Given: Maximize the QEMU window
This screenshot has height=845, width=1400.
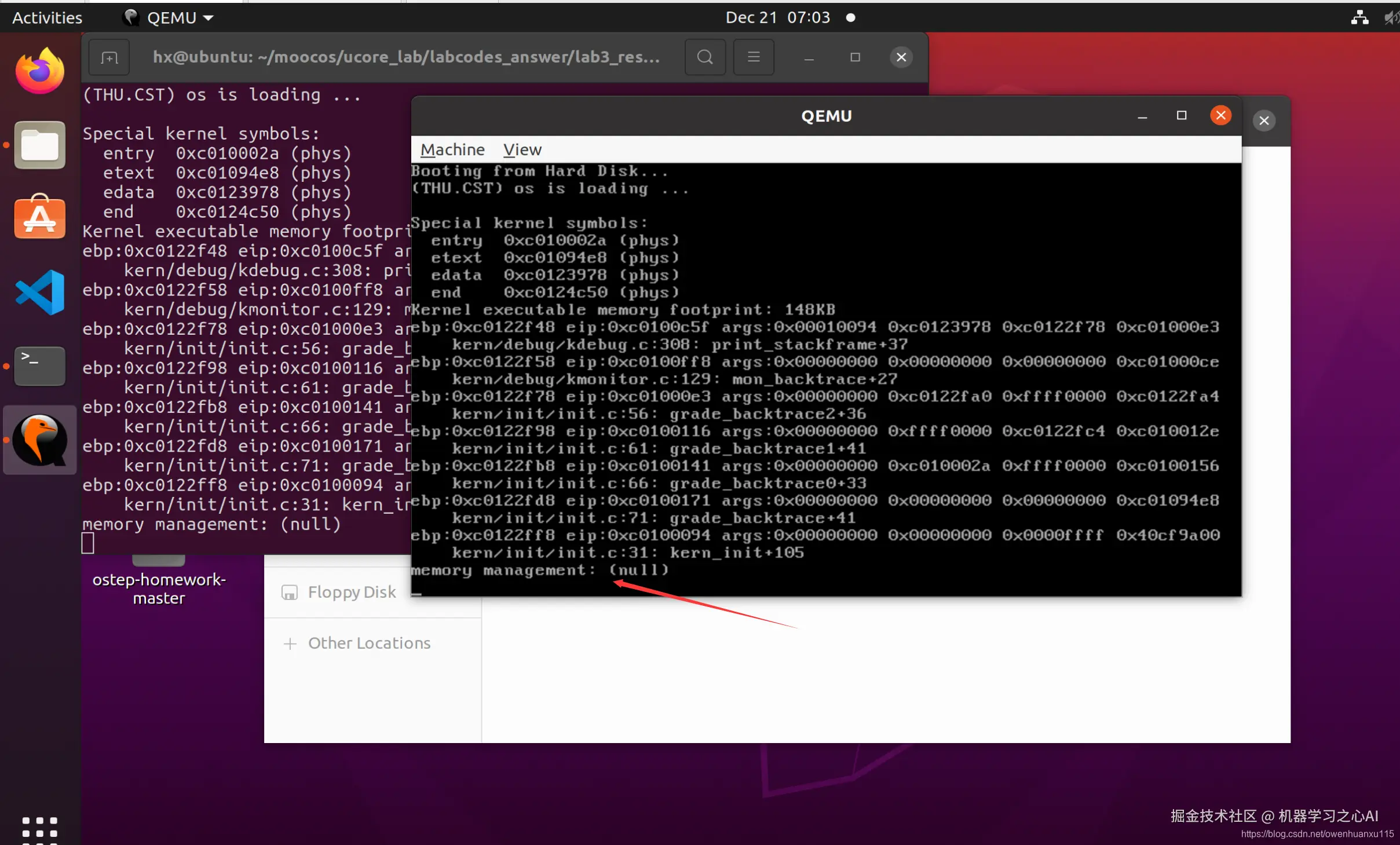Looking at the screenshot, I should [1181, 115].
